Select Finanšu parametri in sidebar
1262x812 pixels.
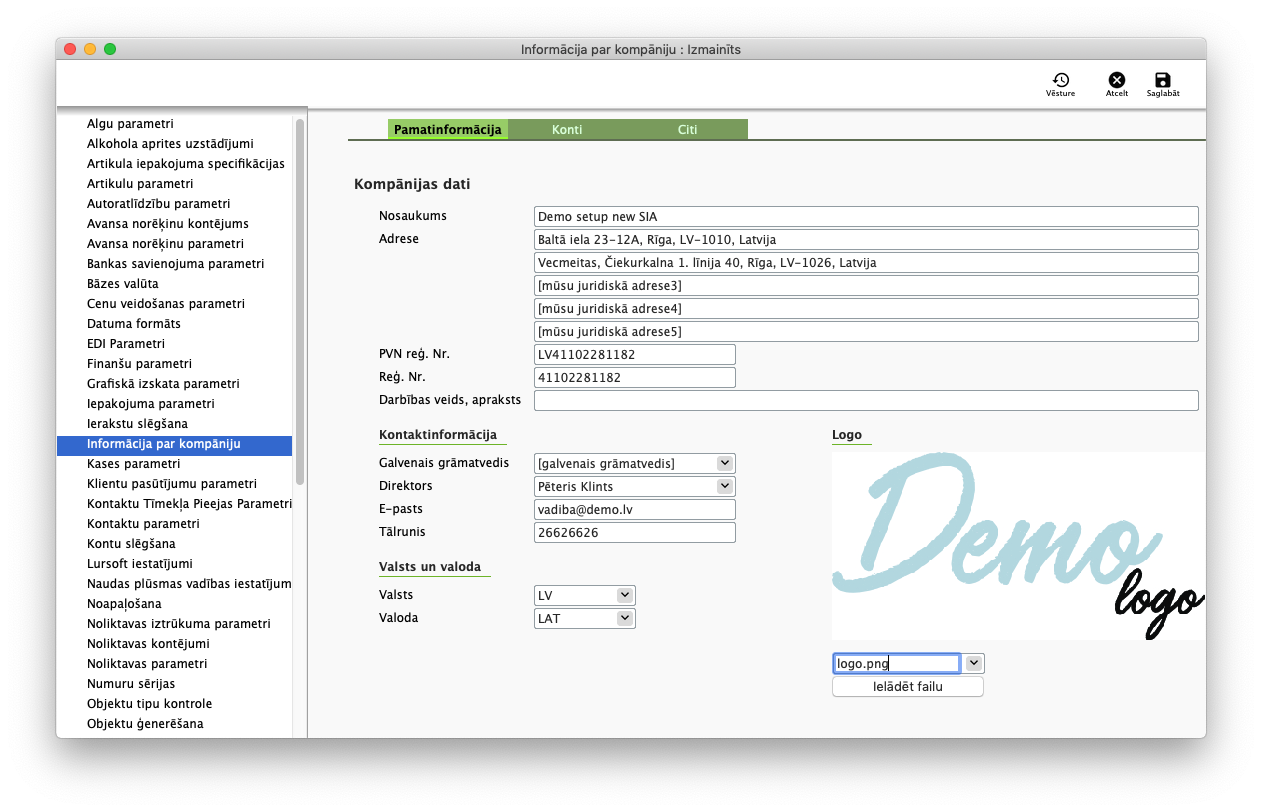(x=139, y=364)
